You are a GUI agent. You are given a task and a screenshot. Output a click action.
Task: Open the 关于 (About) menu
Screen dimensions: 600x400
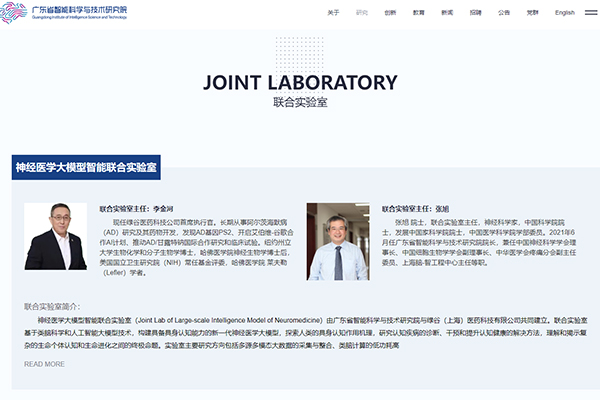[333, 13]
